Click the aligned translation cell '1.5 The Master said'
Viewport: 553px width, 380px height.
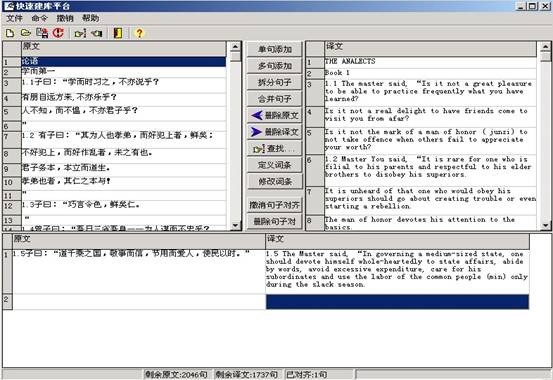pyautogui.click(x=397, y=271)
